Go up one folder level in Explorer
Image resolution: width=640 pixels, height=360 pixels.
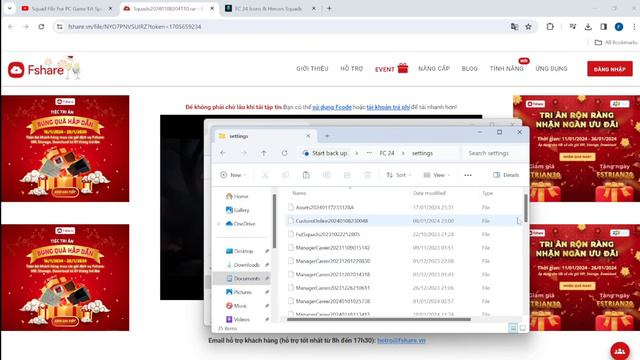(264, 153)
